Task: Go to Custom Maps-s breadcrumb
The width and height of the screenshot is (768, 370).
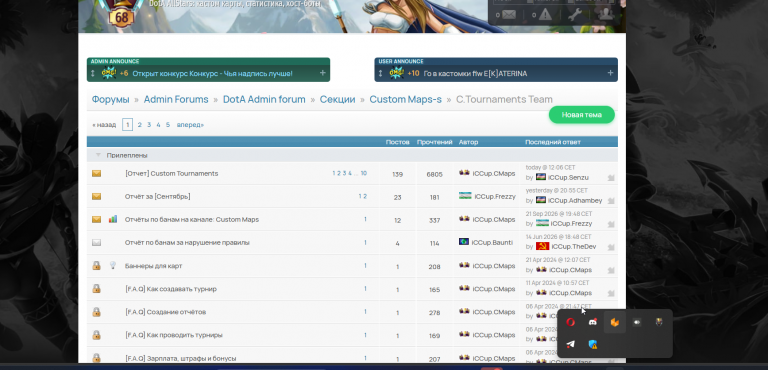Action: [406, 99]
